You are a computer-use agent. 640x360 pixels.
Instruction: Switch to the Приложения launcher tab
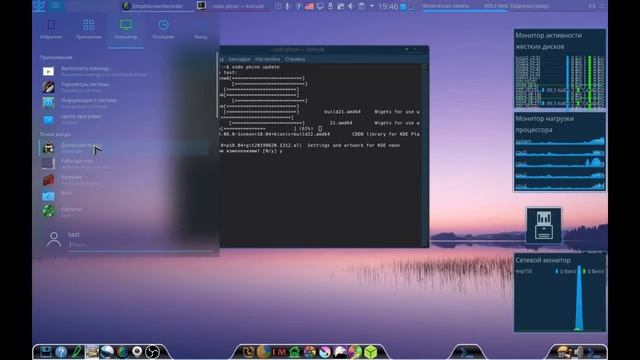coord(89,29)
